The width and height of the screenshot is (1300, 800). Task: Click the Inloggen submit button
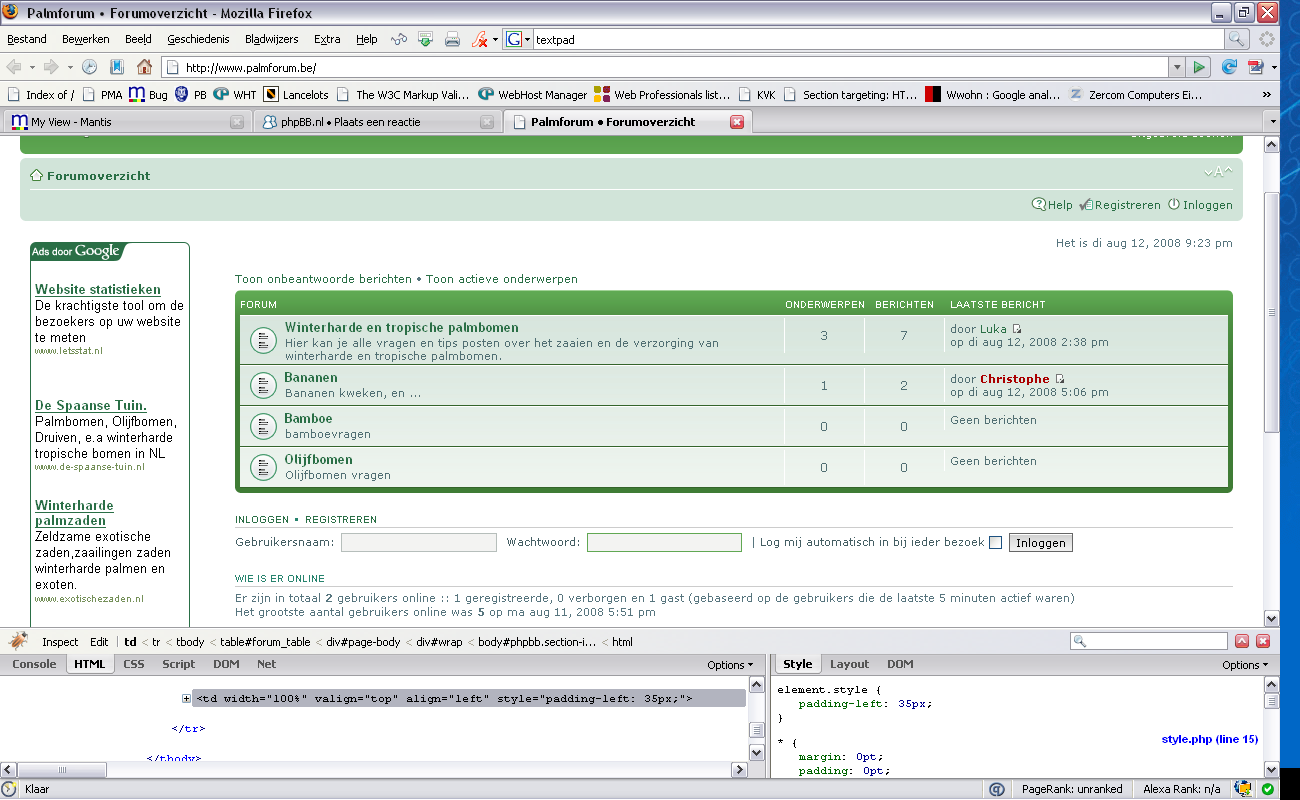(1040, 543)
